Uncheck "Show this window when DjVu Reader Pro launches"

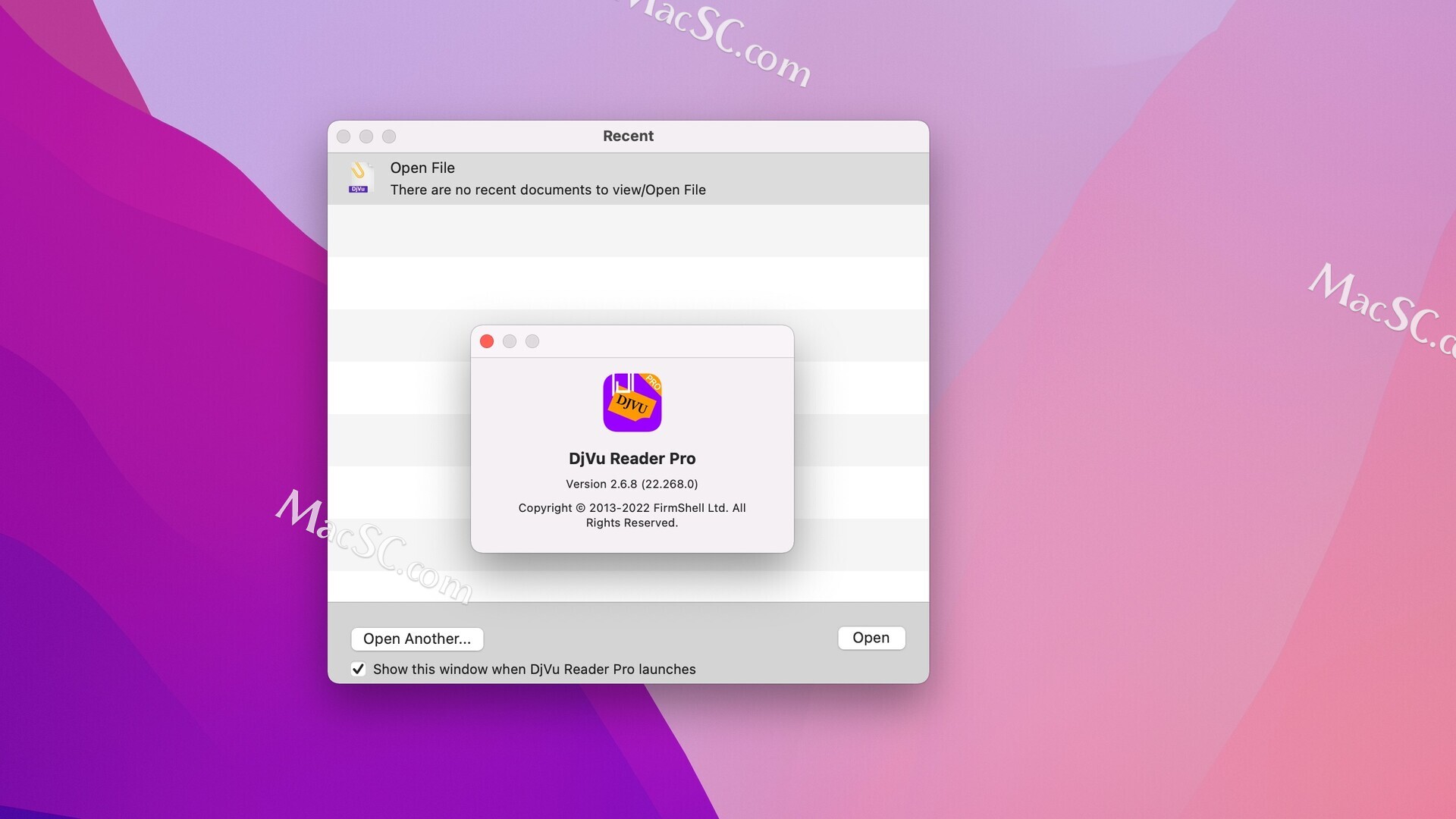358,669
